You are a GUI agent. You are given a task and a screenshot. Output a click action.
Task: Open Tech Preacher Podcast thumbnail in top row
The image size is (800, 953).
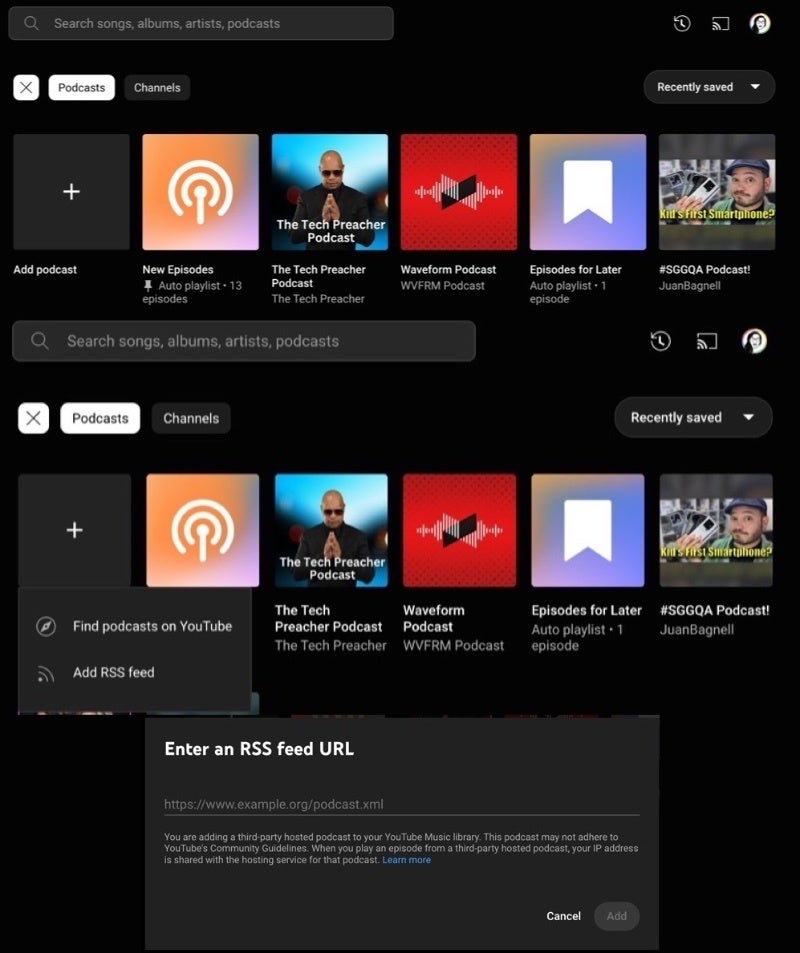point(329,191)
